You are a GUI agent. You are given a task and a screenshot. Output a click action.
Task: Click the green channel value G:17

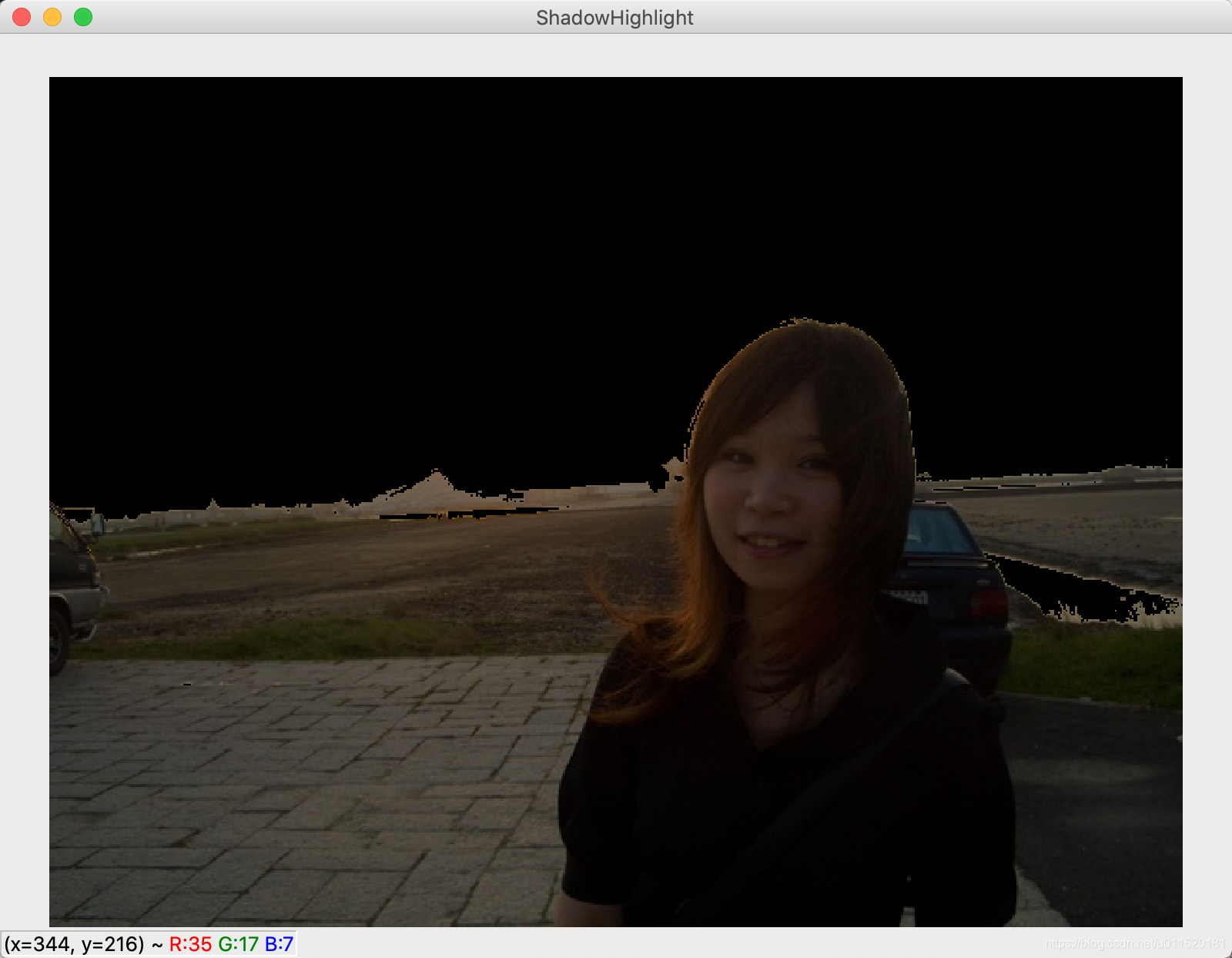[x=239, y=944]
